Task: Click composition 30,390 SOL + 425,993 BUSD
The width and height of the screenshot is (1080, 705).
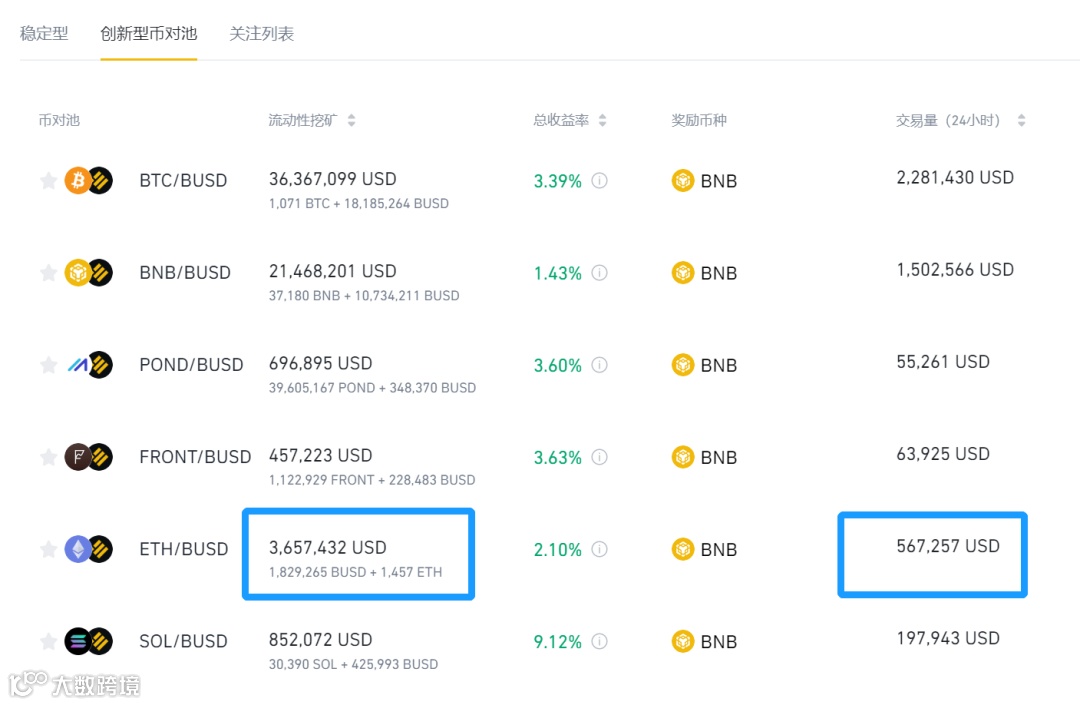Action: (353, 665)
